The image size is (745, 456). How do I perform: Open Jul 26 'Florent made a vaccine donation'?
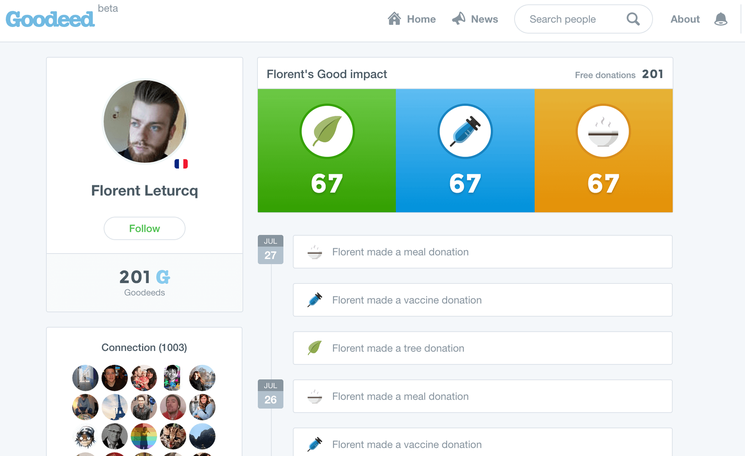tap(483, 442)
